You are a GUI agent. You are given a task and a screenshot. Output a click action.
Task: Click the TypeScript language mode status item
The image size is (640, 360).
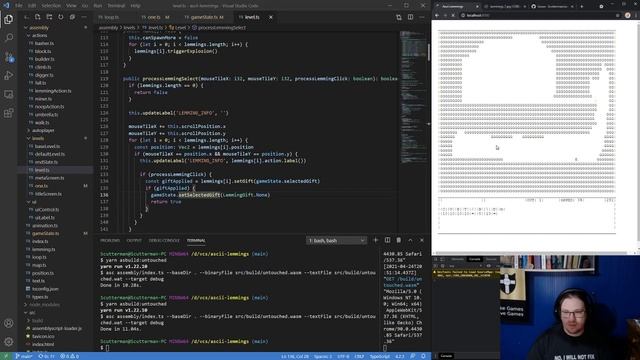click(x=380, y=356)
